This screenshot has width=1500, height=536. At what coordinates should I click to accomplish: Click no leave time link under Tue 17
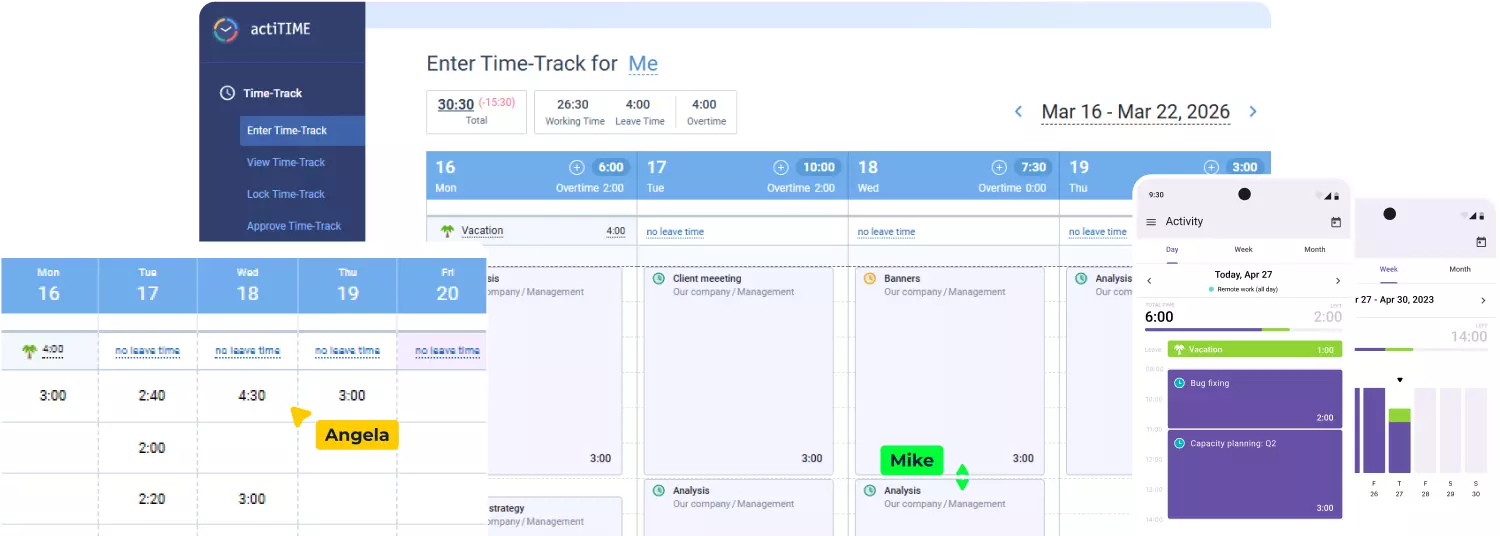(x=675, y=232)
